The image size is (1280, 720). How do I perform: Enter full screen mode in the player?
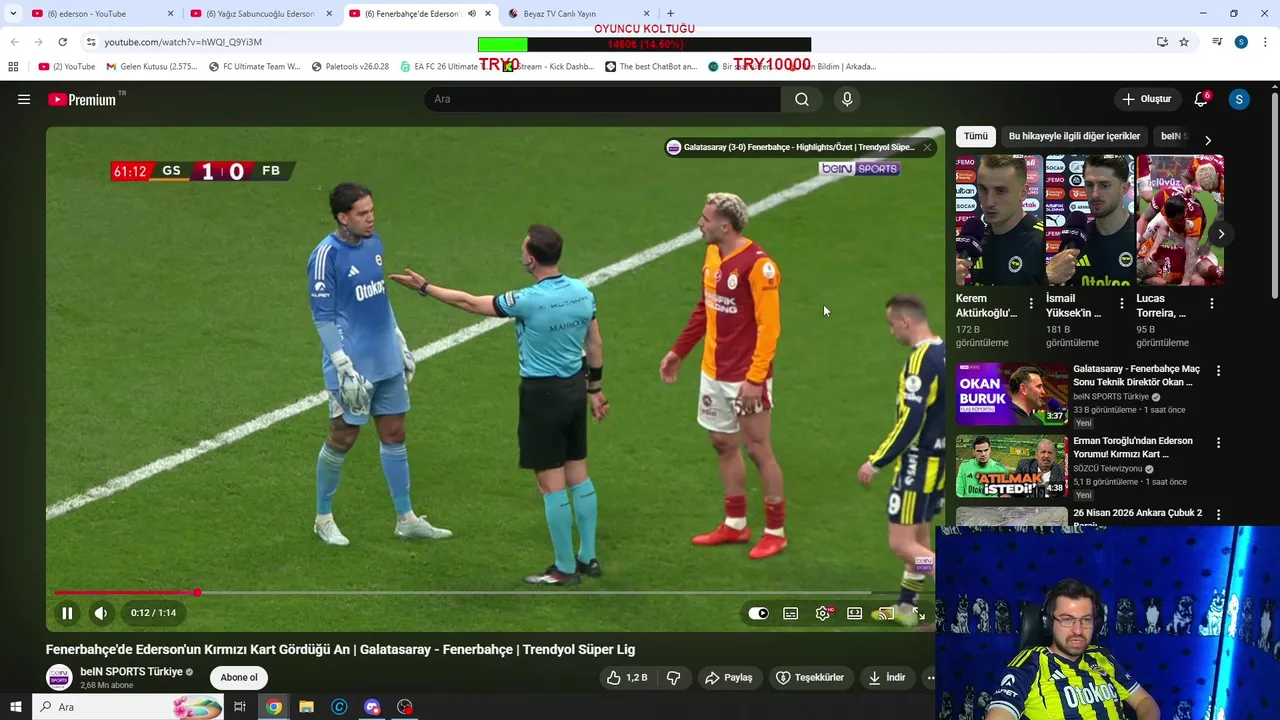(918, 613)
